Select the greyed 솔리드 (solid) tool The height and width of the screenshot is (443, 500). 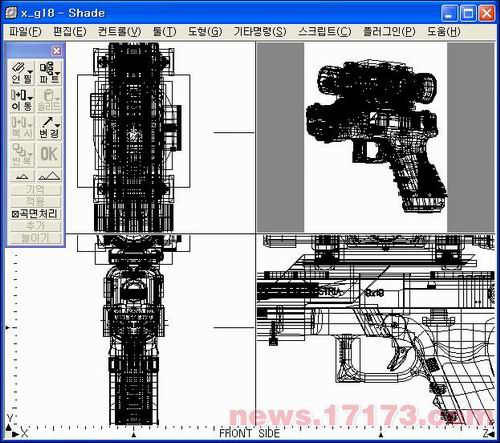49,100
